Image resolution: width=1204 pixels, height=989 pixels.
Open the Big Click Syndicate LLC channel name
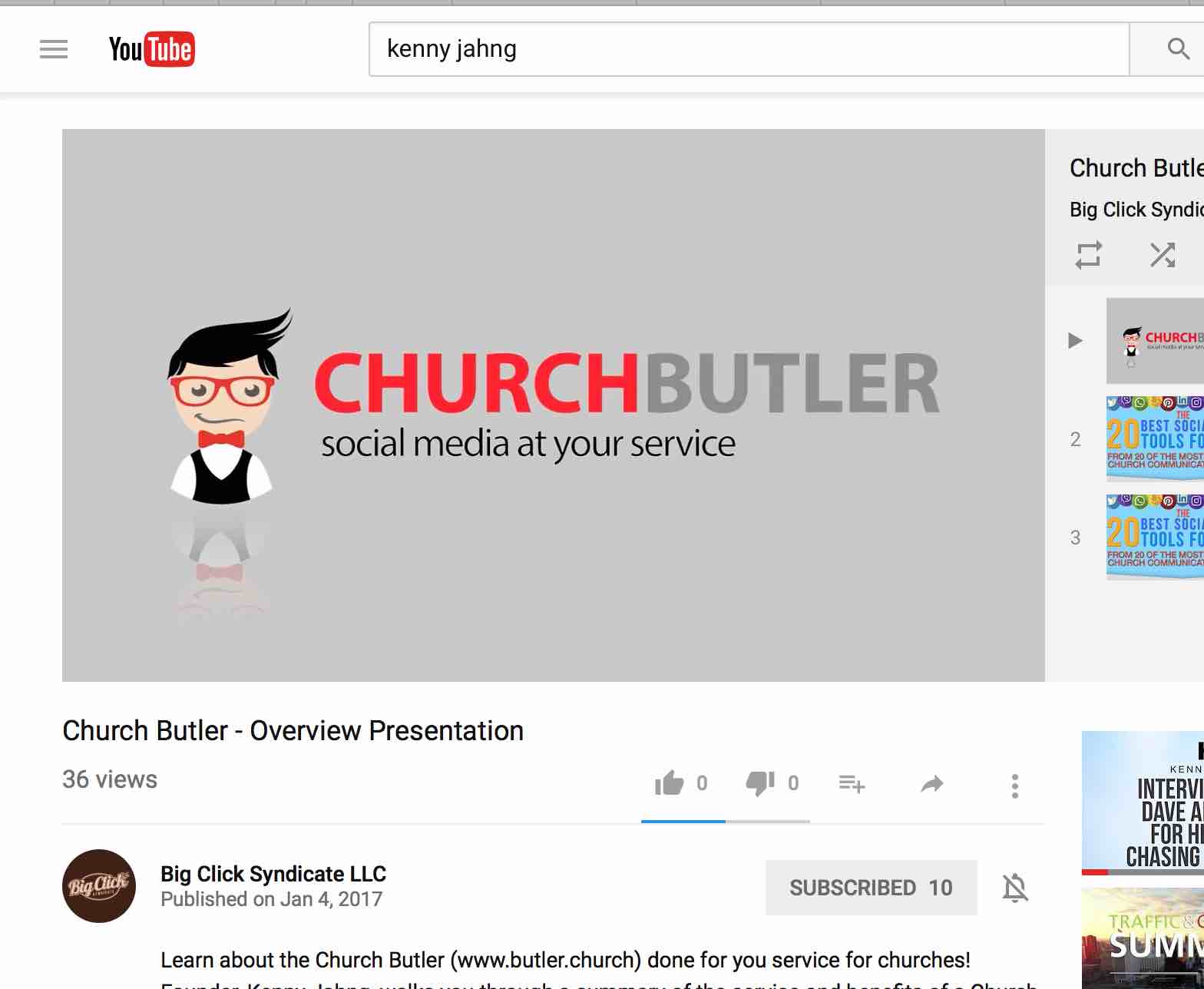[273, 874]
